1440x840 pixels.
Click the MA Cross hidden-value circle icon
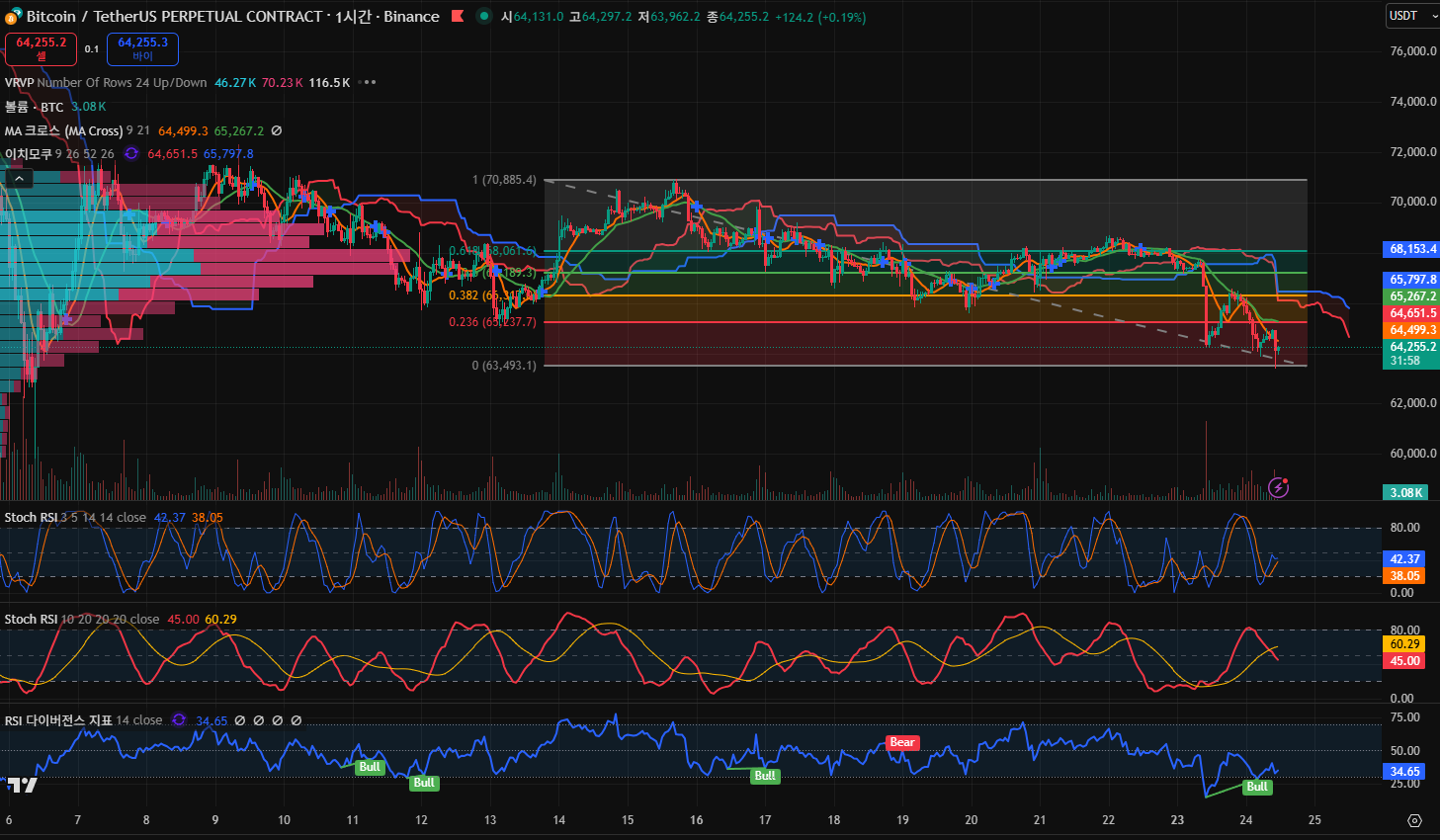277,130
